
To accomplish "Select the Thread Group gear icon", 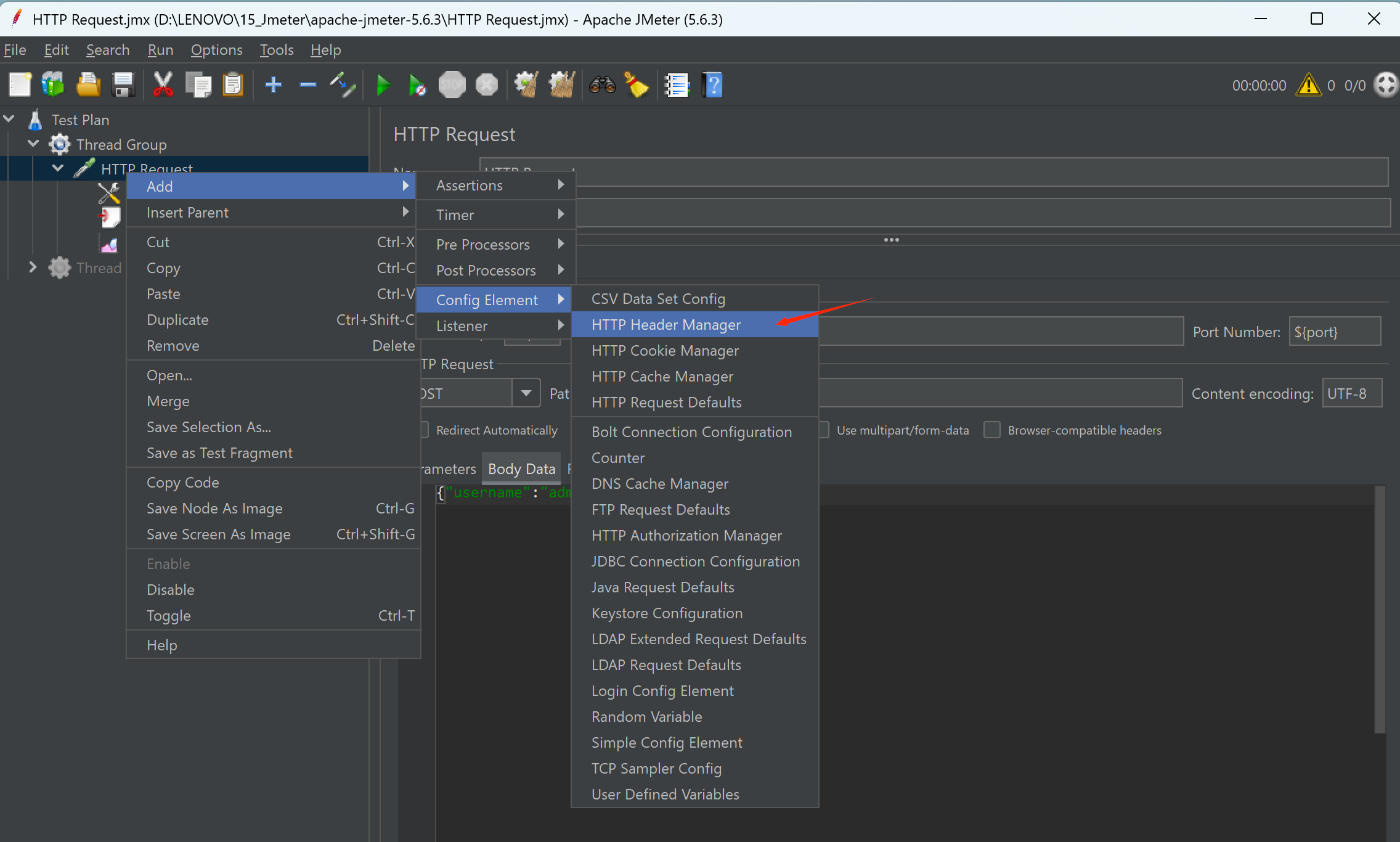I will point(60,144).
